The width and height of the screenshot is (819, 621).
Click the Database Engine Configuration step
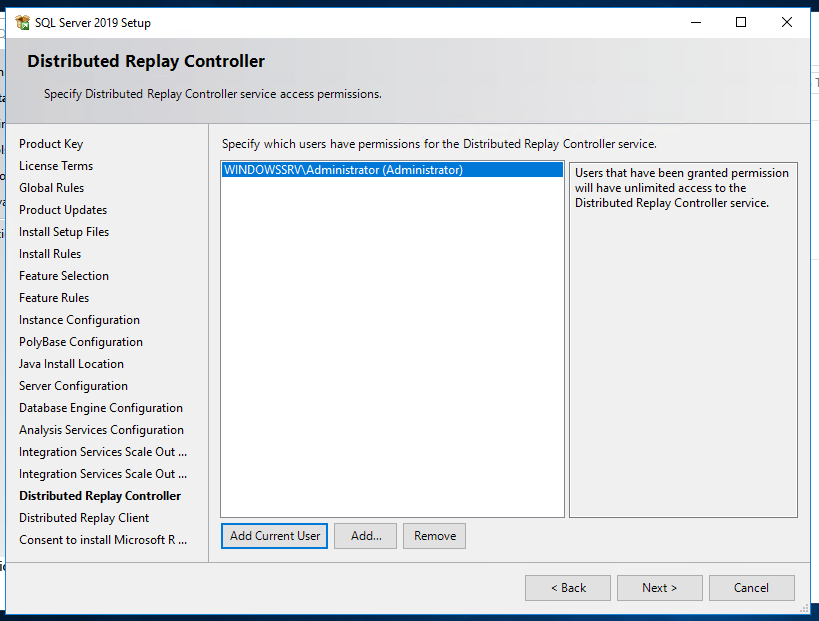(x=101, y=407)
